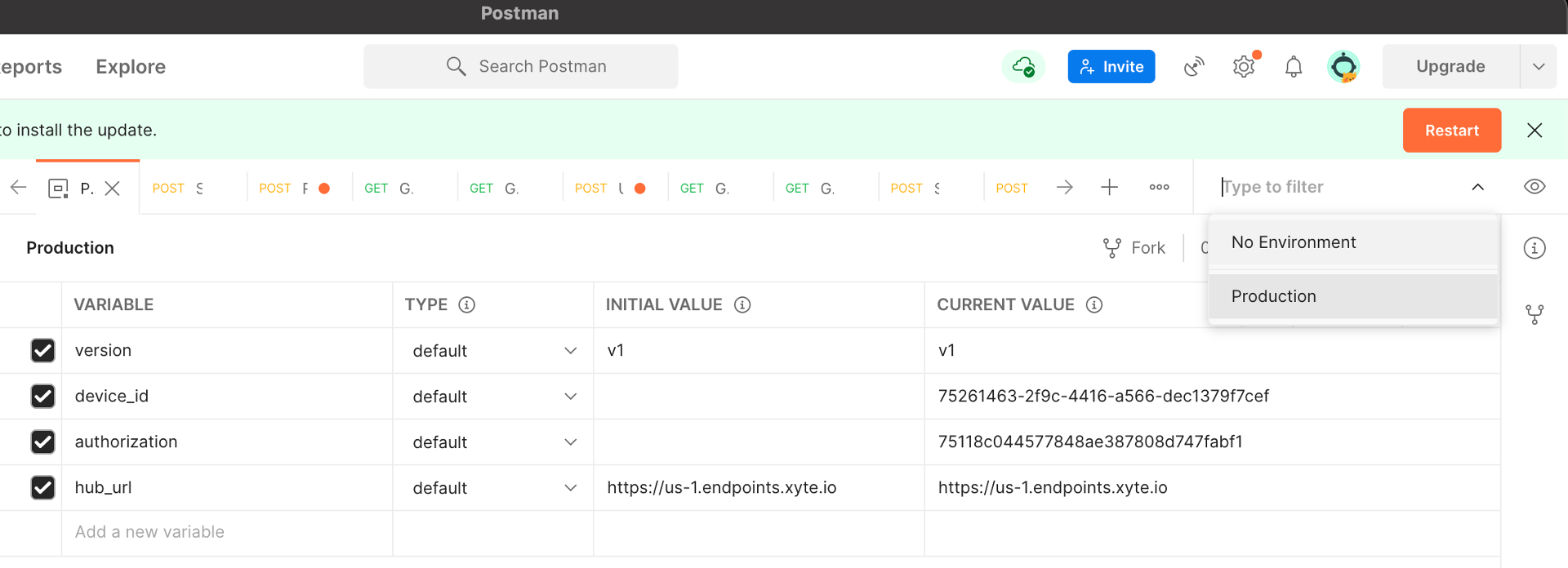This screenshot has height=568, width=1568.
Task: Close the Production environment tab
Action: coord(113,188)
